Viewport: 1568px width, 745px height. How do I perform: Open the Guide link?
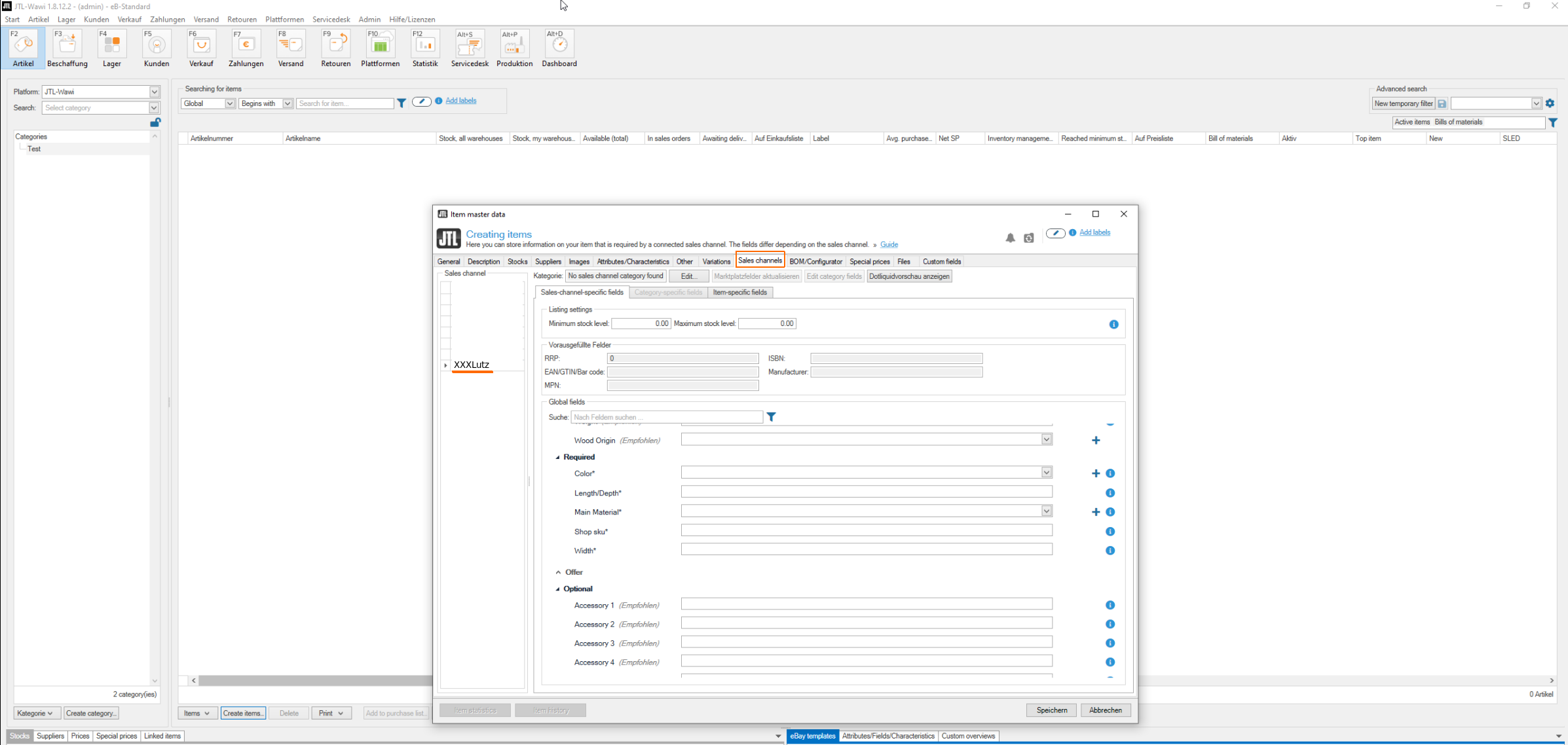point(889,245)
